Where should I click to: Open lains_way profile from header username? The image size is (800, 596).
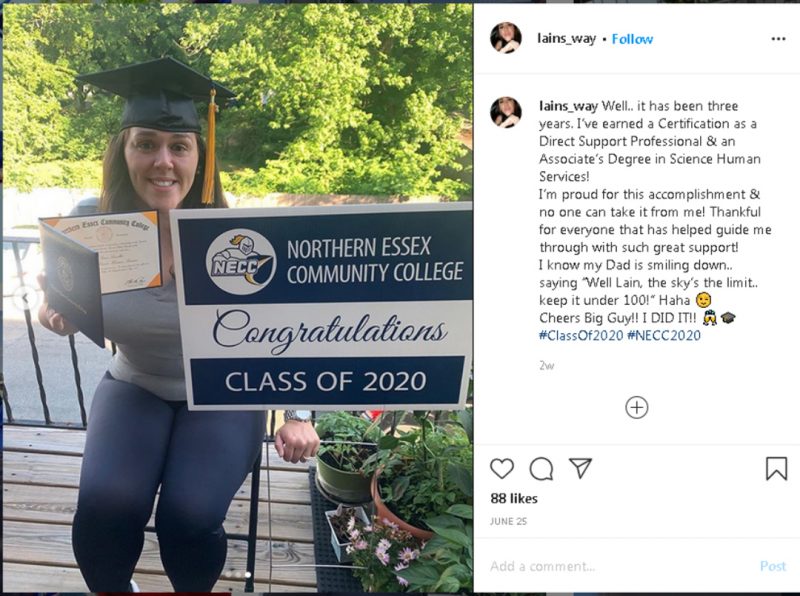click(566, 39)
